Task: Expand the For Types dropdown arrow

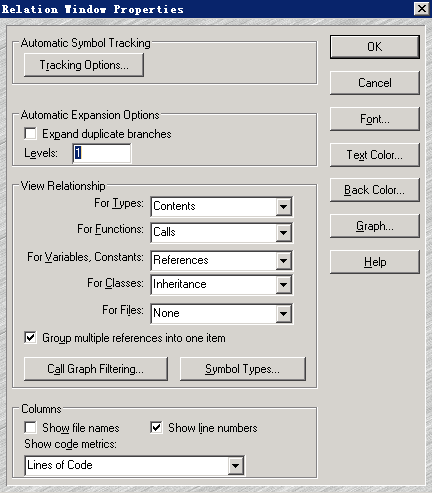Action: (283, 207)
